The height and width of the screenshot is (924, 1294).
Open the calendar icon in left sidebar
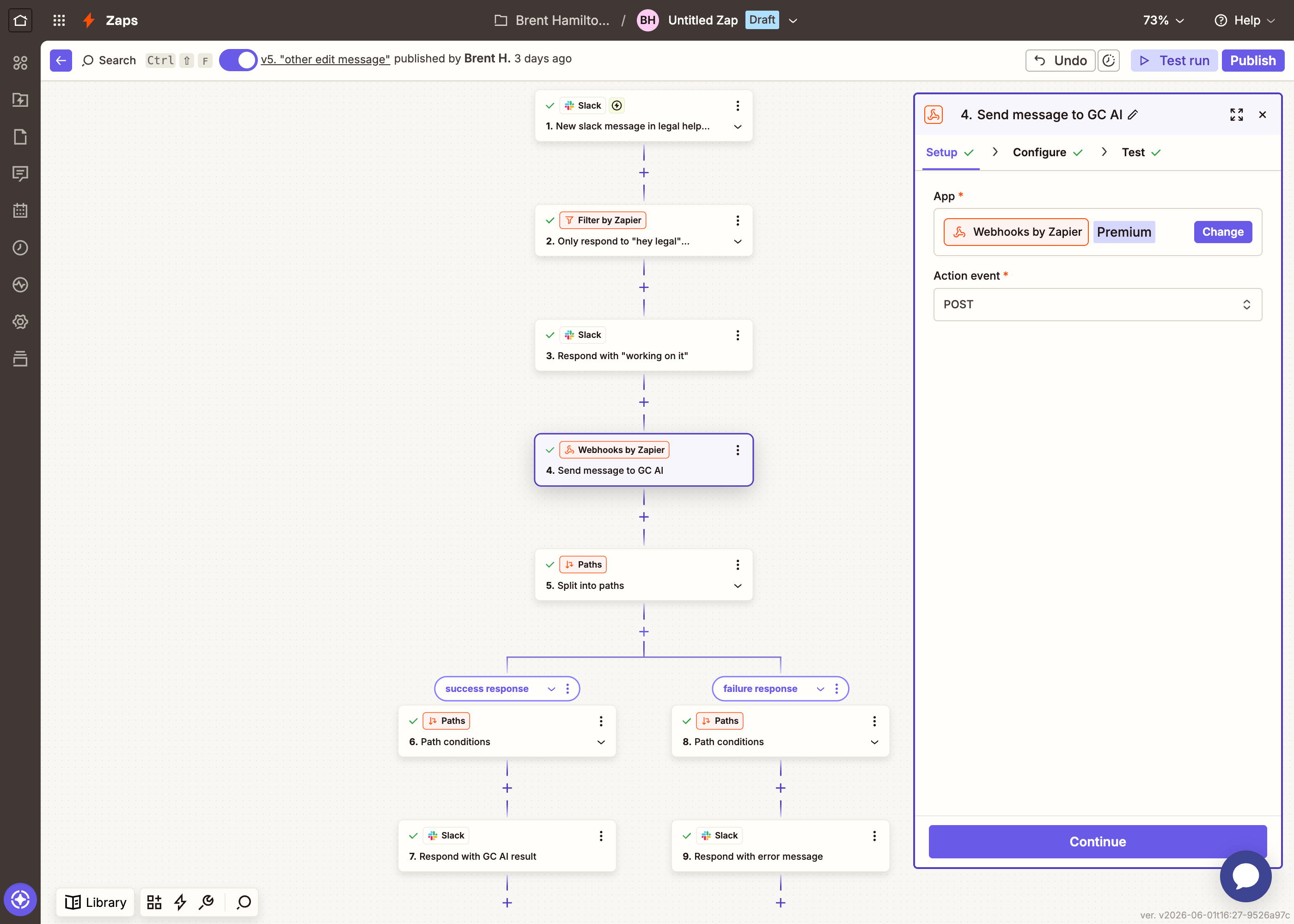click(20, 210)
